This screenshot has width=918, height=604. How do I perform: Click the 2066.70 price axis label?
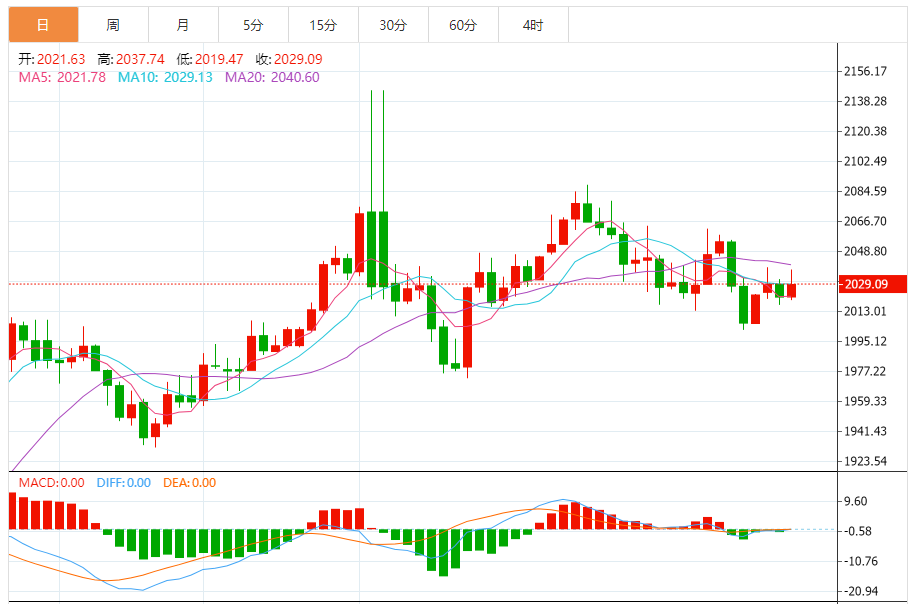865,221
